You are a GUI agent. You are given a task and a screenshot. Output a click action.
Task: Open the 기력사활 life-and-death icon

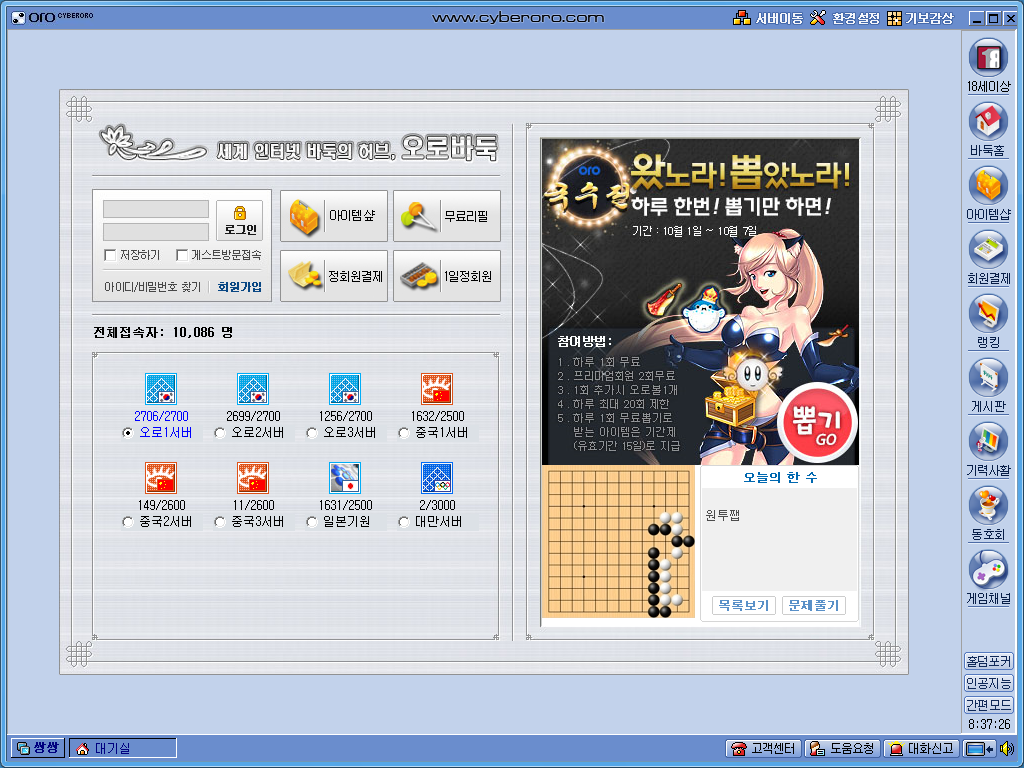pyautogui.click(x=987, y=441)
